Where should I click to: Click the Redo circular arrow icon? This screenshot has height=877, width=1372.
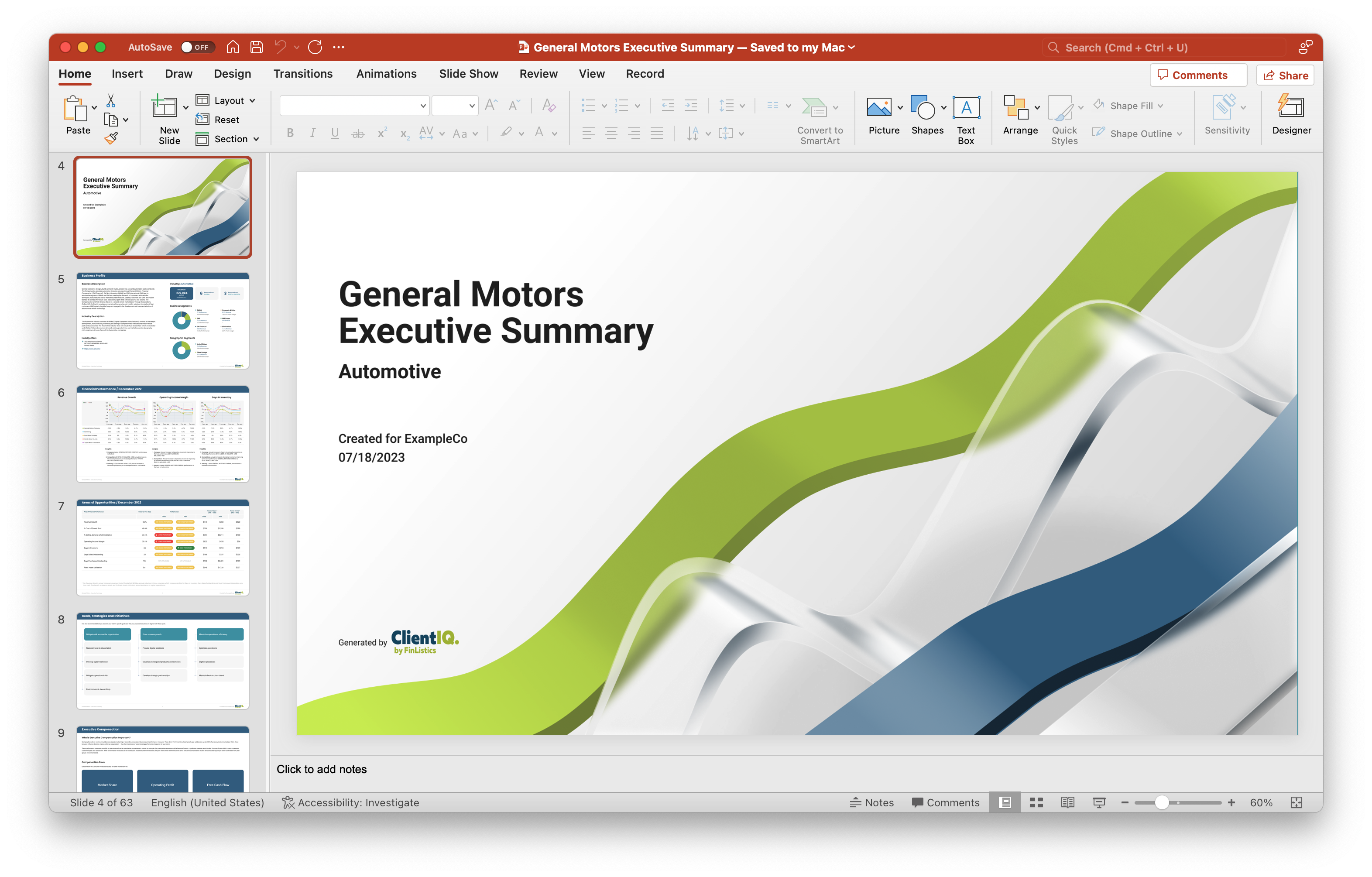tap(315, 47)
